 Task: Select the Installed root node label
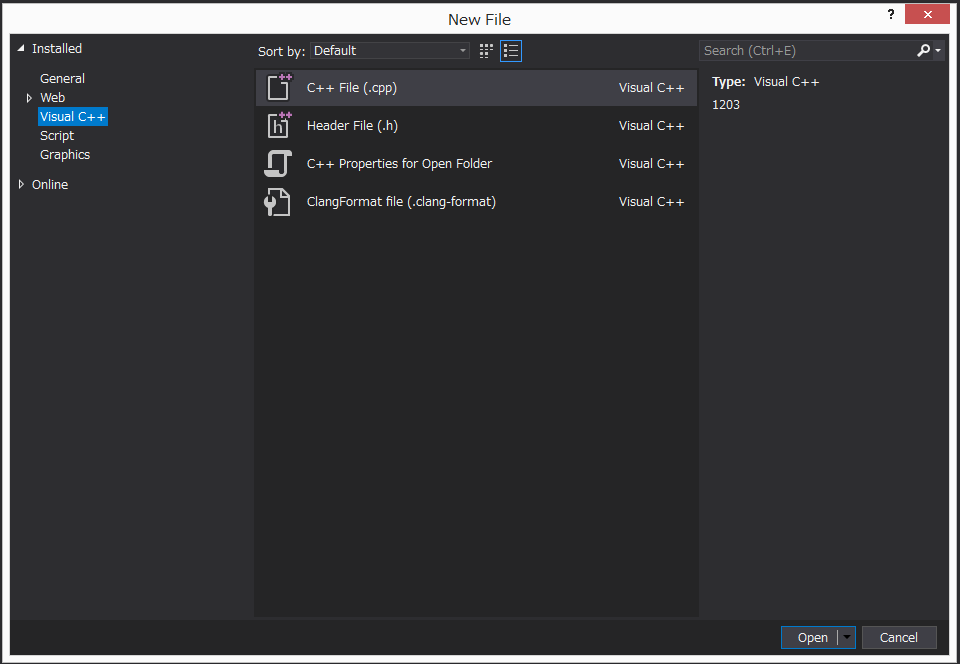pyautogui.click(x=57, y=48)
